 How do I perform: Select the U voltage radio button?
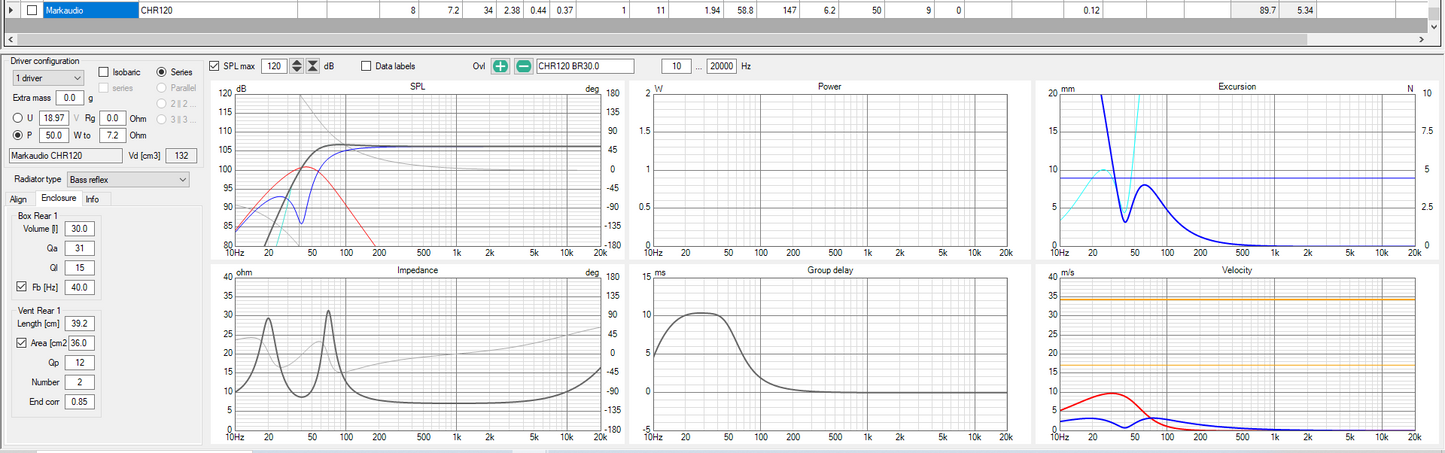(x=17, y=117)
